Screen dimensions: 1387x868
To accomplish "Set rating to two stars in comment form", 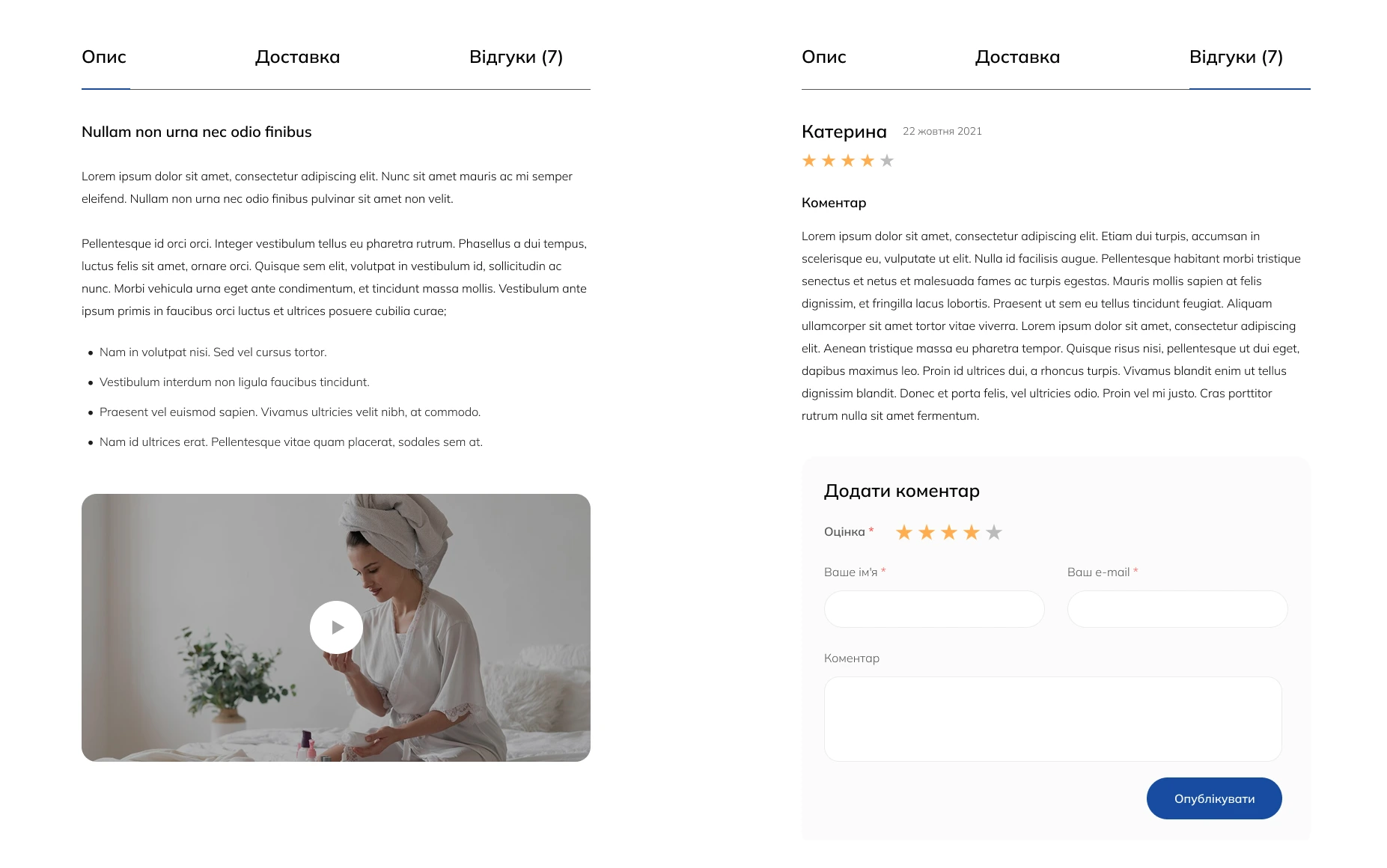I will [x=927, y=532].
